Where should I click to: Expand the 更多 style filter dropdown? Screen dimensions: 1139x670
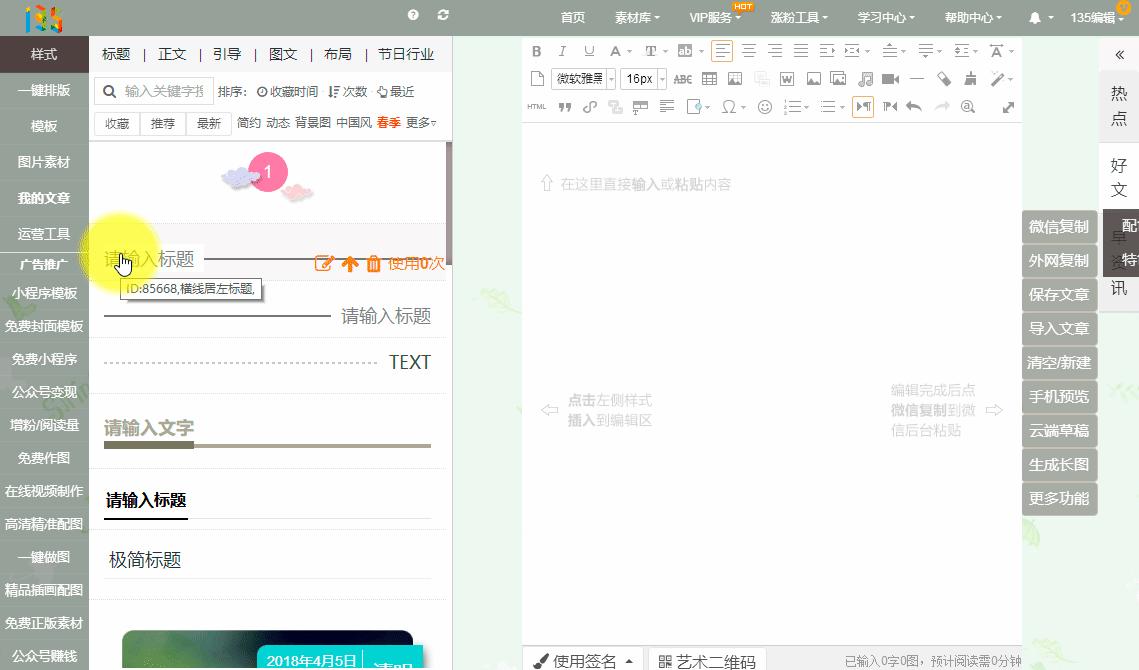pos(420,123)
